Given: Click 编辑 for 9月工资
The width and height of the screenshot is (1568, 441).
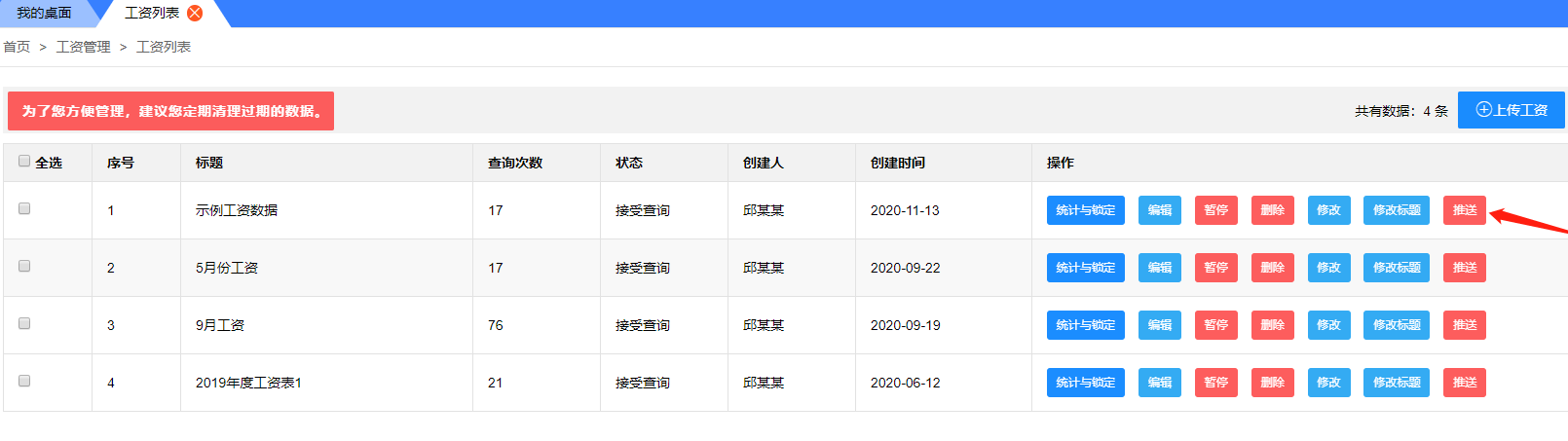Looking at the screenshot, I should point(1160,325).
